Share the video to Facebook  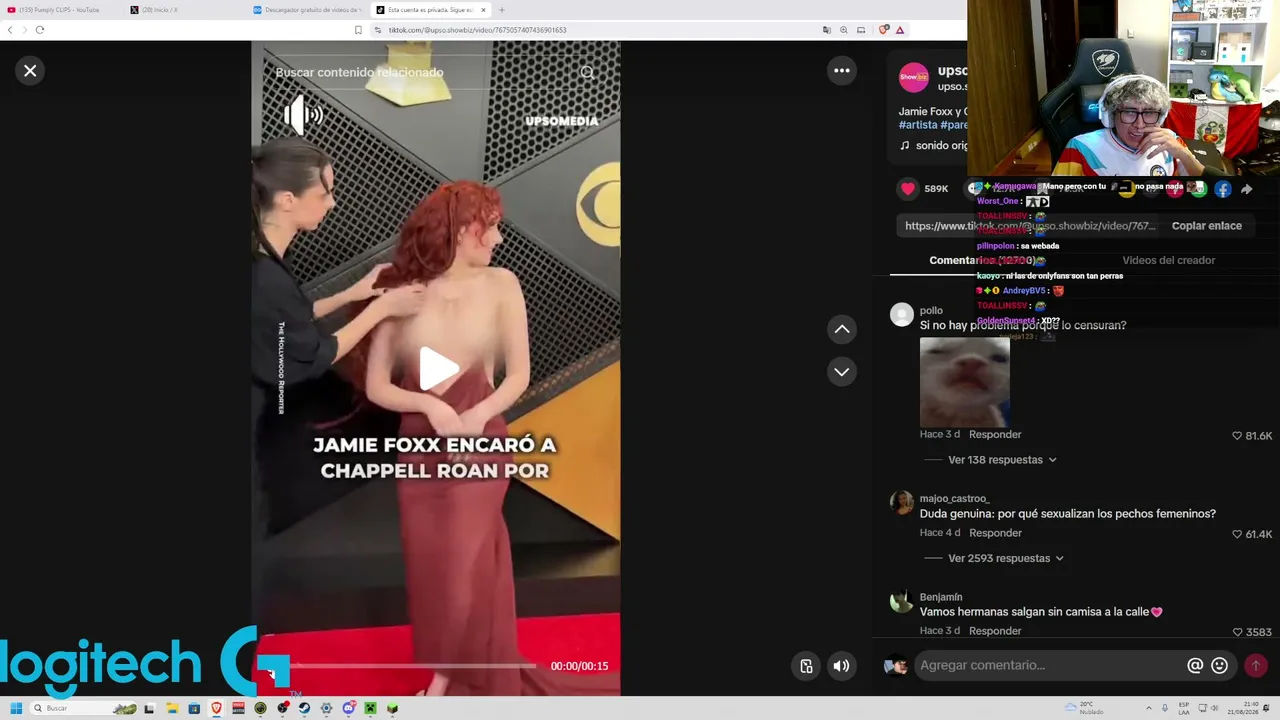pyautogui.click(x=1222, y=189)
